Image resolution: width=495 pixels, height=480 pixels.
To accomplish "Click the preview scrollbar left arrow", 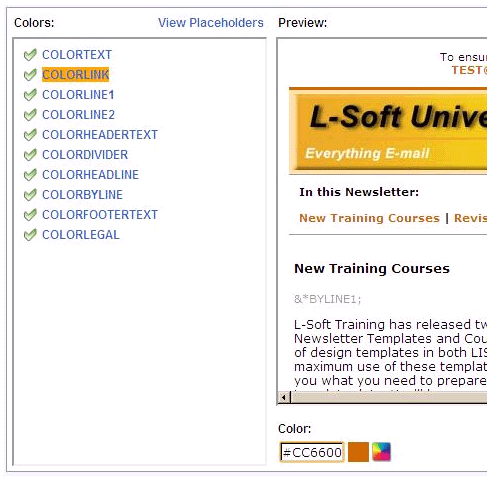I will tap(284, 397).
